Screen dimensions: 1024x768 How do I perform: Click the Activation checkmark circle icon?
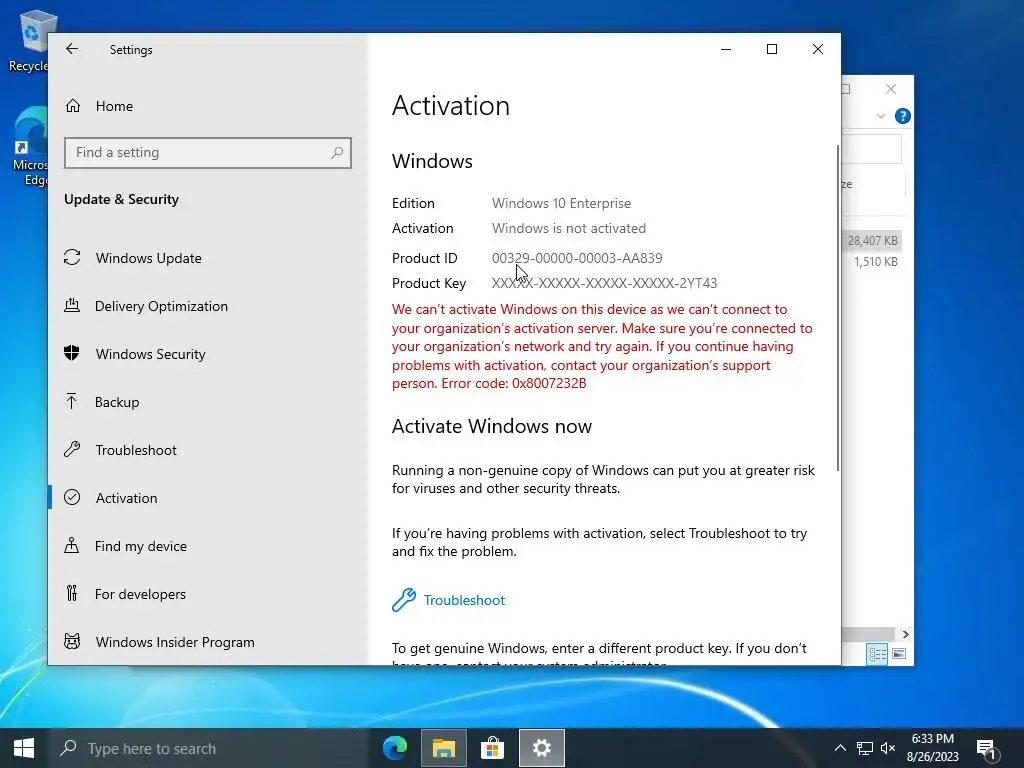pos(72,498)
